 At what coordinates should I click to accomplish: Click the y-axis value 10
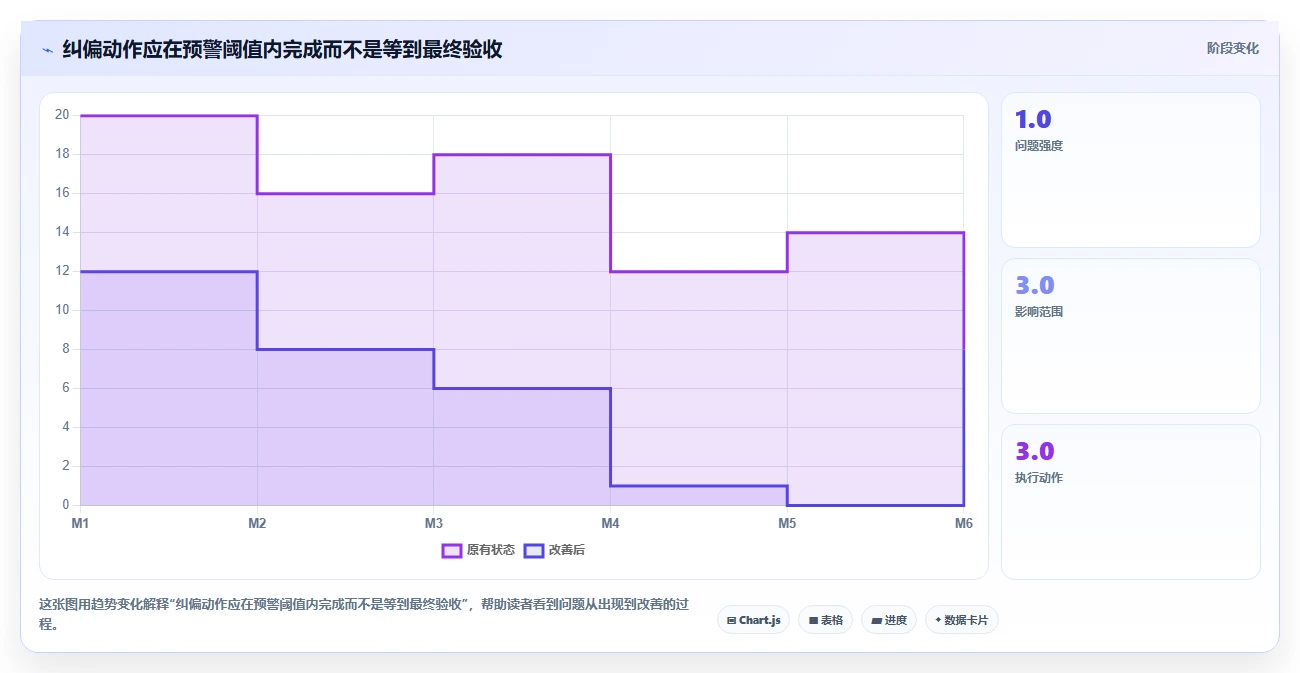[x=62, y=310]
